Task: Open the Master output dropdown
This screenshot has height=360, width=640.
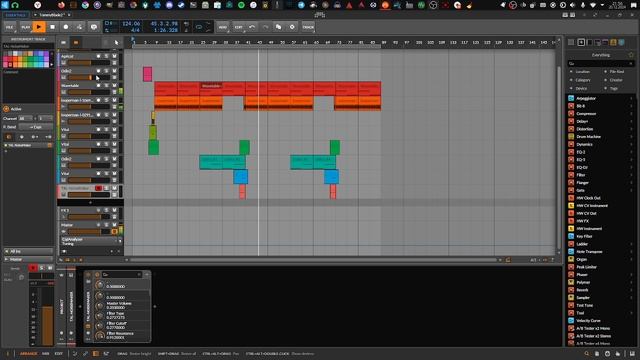Action: 29,259
